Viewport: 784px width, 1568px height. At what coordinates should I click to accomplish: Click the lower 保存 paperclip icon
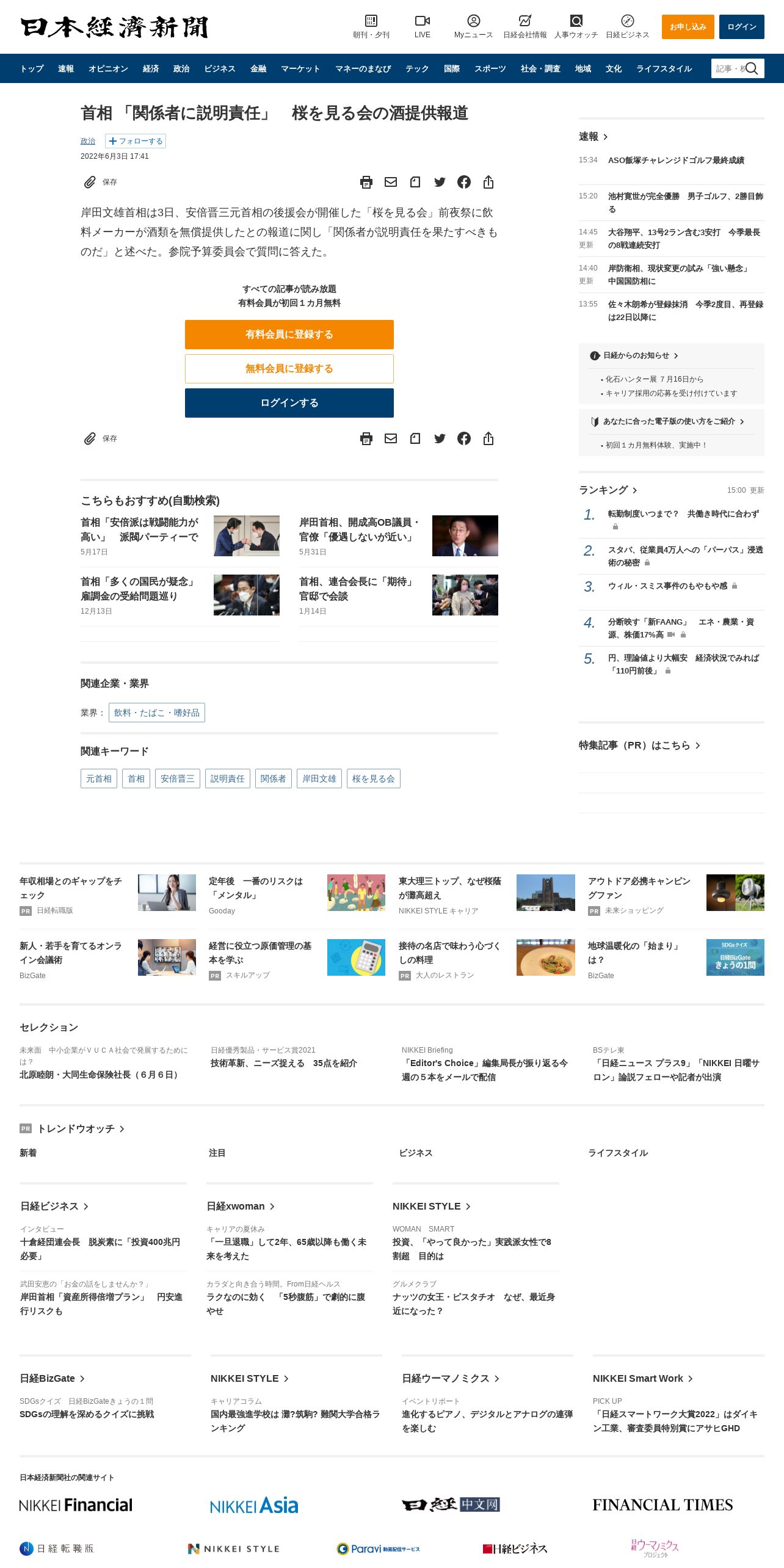90,438
